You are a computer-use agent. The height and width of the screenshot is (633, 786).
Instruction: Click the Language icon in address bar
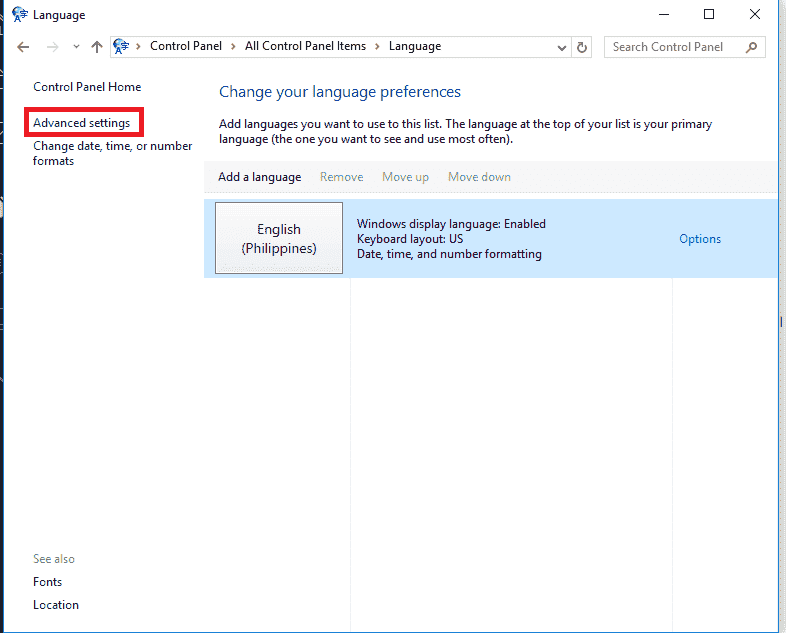pos(121,47)
